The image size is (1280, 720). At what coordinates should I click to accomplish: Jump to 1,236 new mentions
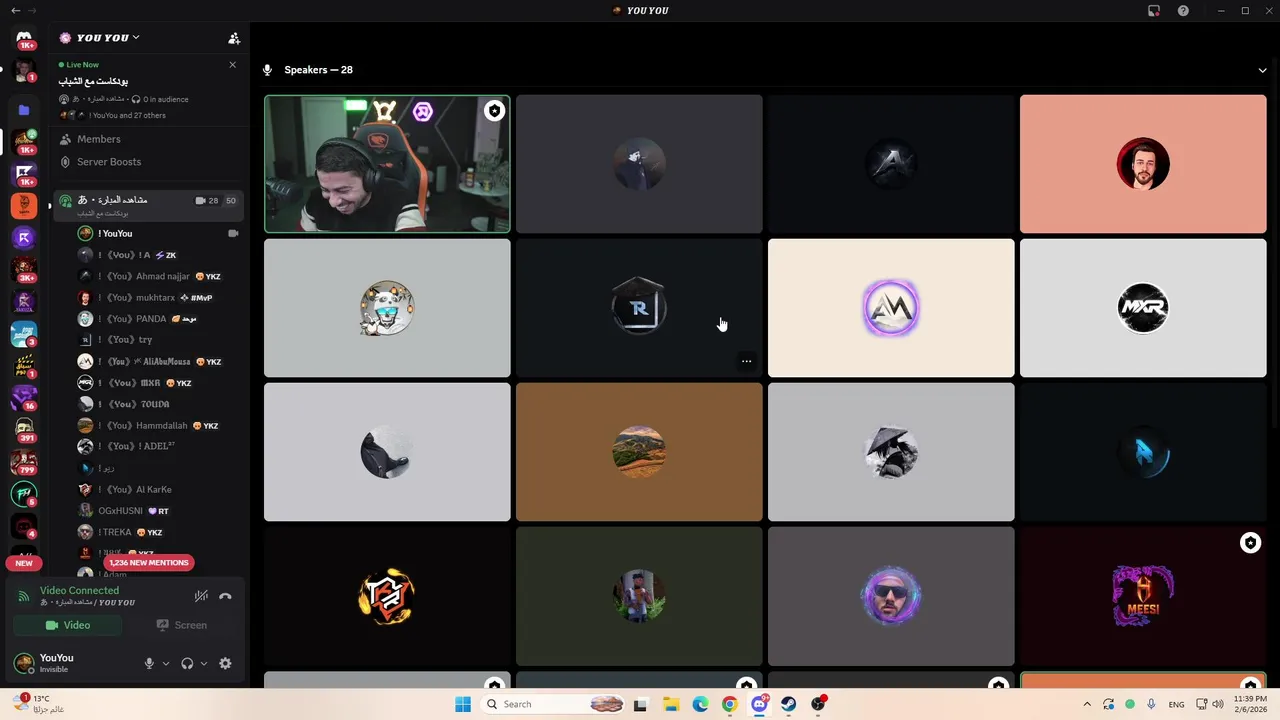coord(148,563)
